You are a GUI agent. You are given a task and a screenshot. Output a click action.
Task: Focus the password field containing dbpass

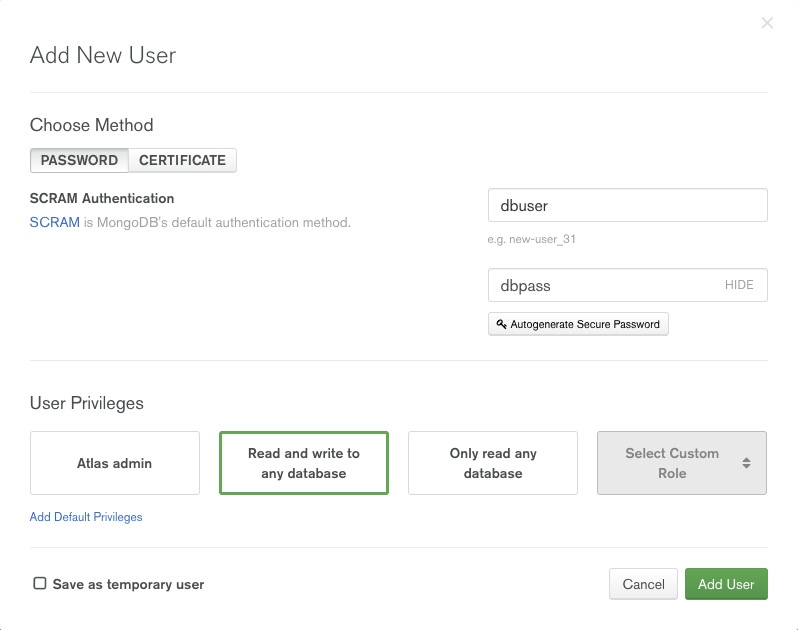[x=600, y=285]
